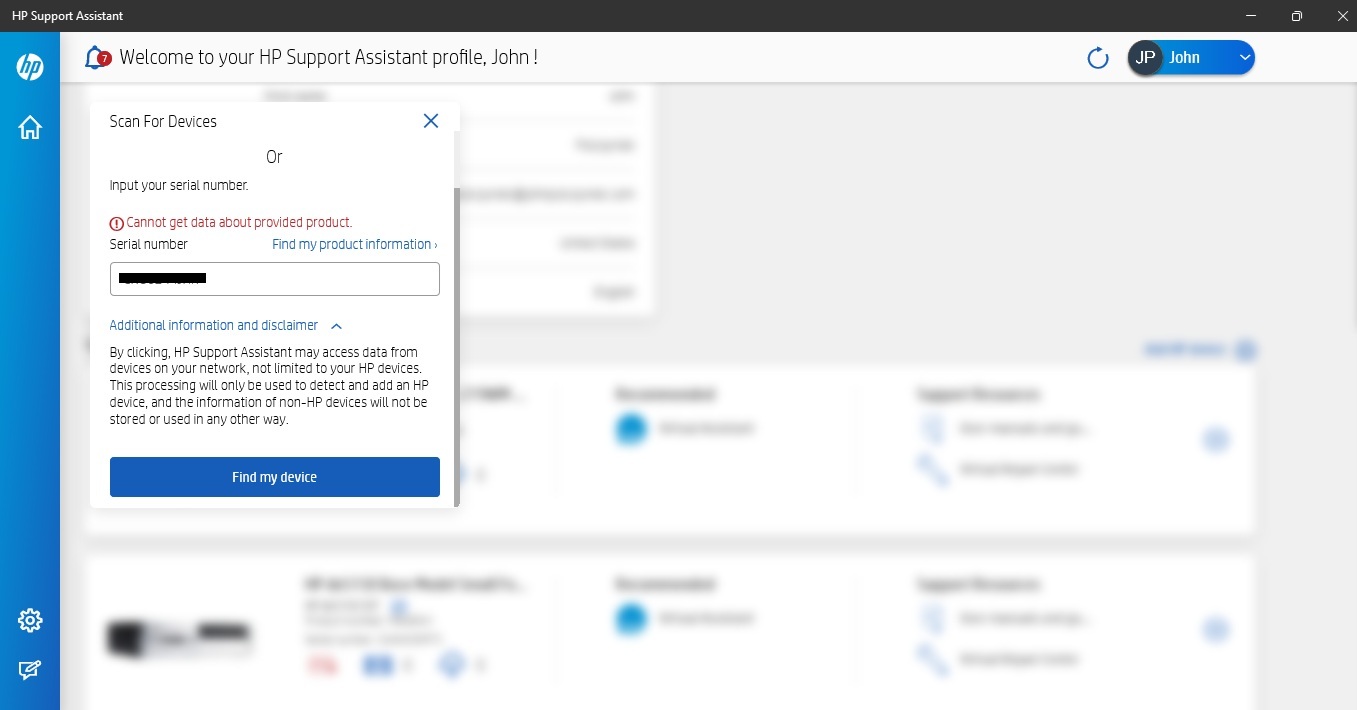1357x710 pixels.
Task: Click the JP avatar circle
Action: (1146, 58)
